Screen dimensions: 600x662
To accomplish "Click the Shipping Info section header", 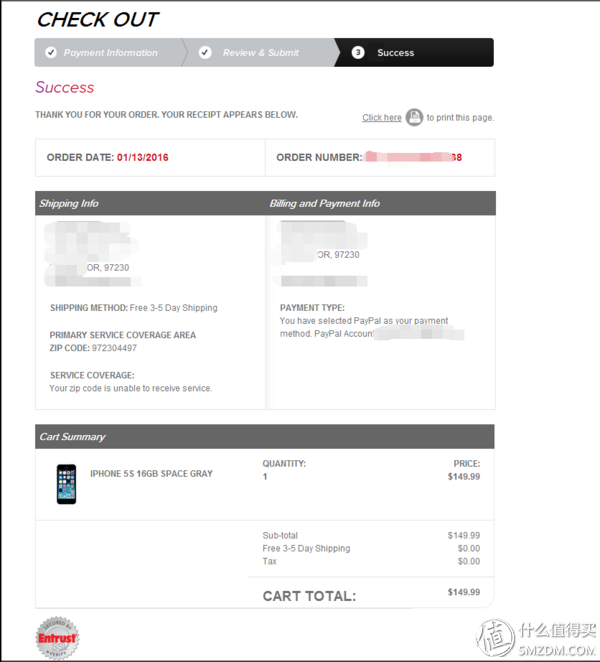I will (69, 203).
